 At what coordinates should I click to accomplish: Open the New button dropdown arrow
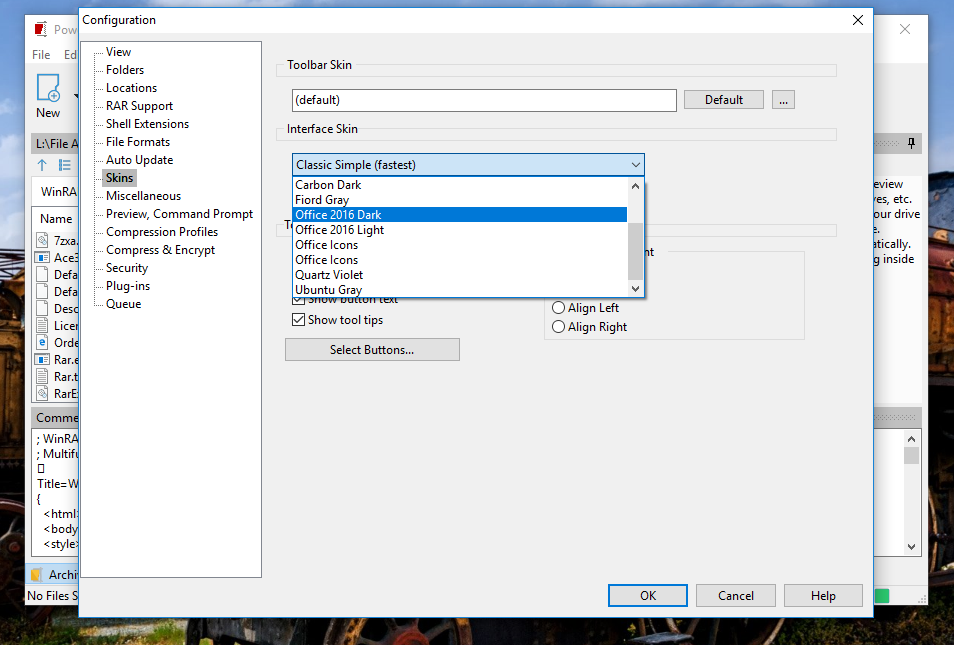76,96
